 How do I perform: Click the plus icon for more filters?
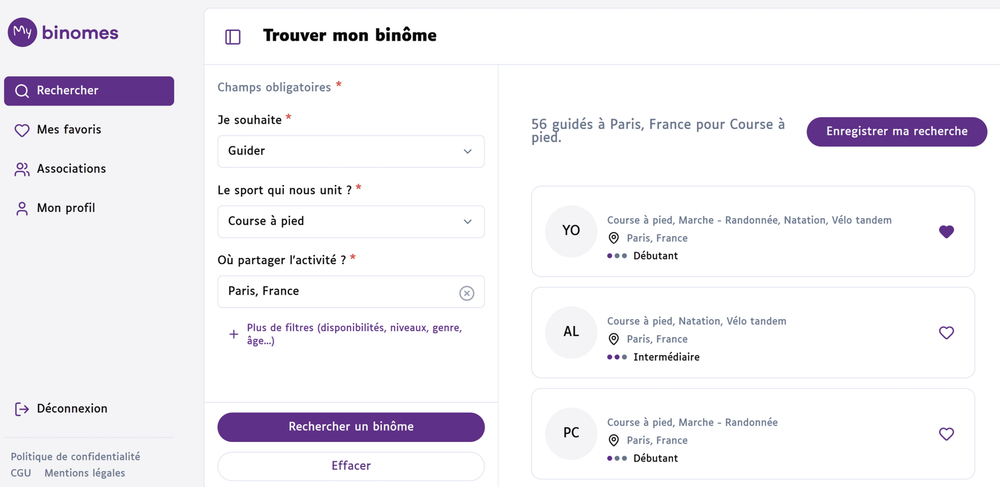click(x=233, y=335)
